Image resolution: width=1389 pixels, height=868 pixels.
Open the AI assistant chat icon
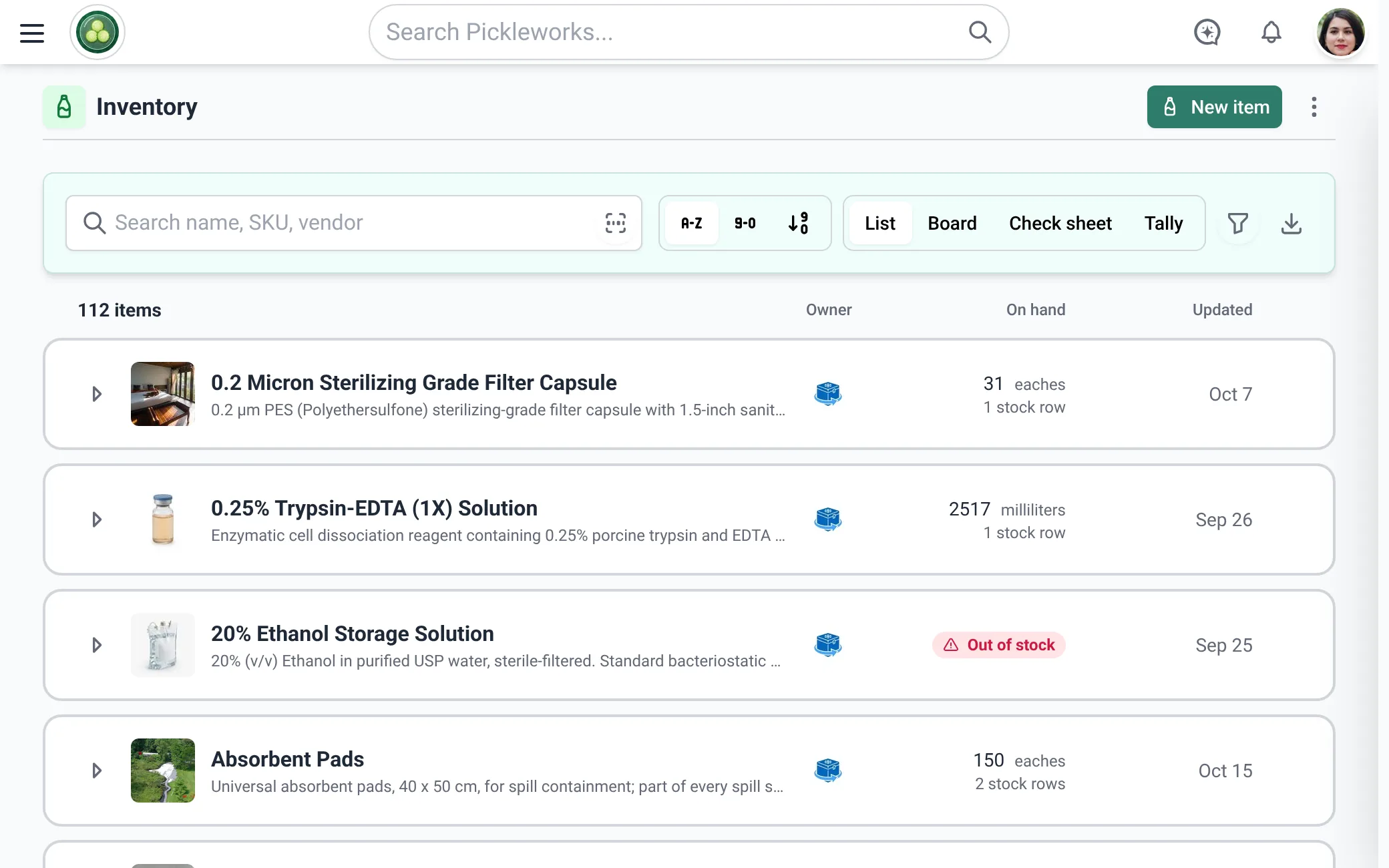coord(1207,32)
